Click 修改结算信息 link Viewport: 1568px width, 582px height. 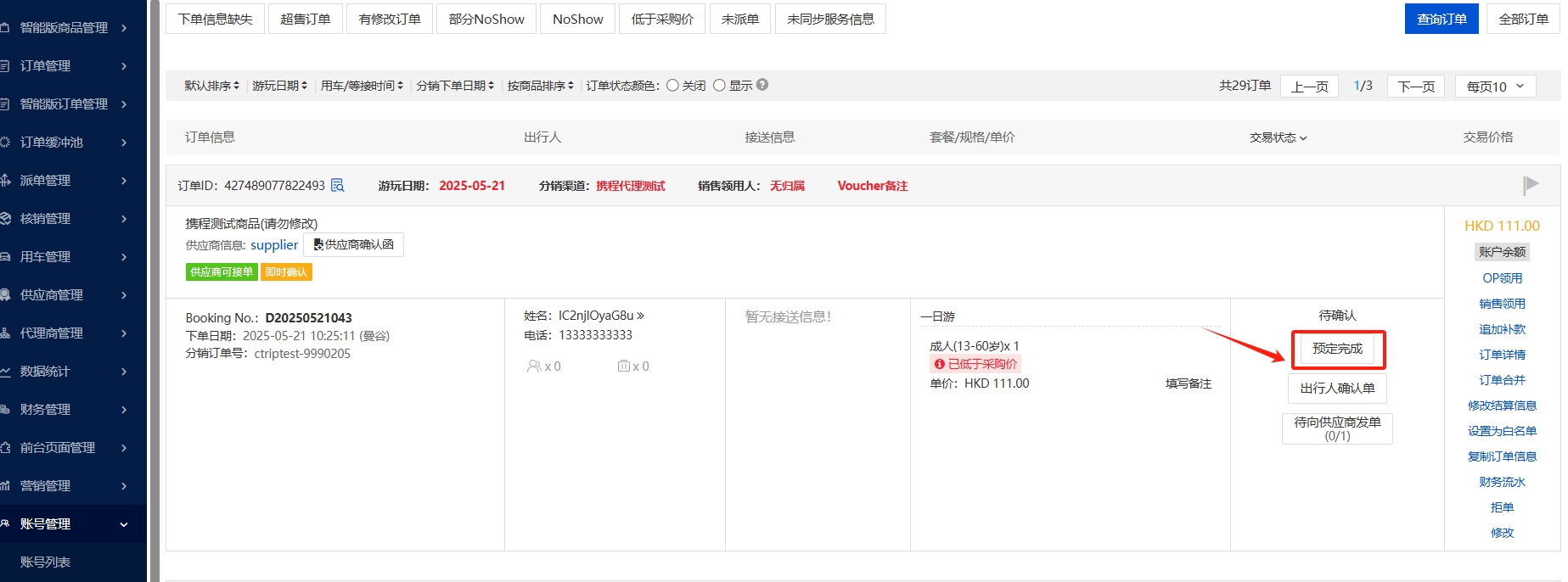[1502, 406]
